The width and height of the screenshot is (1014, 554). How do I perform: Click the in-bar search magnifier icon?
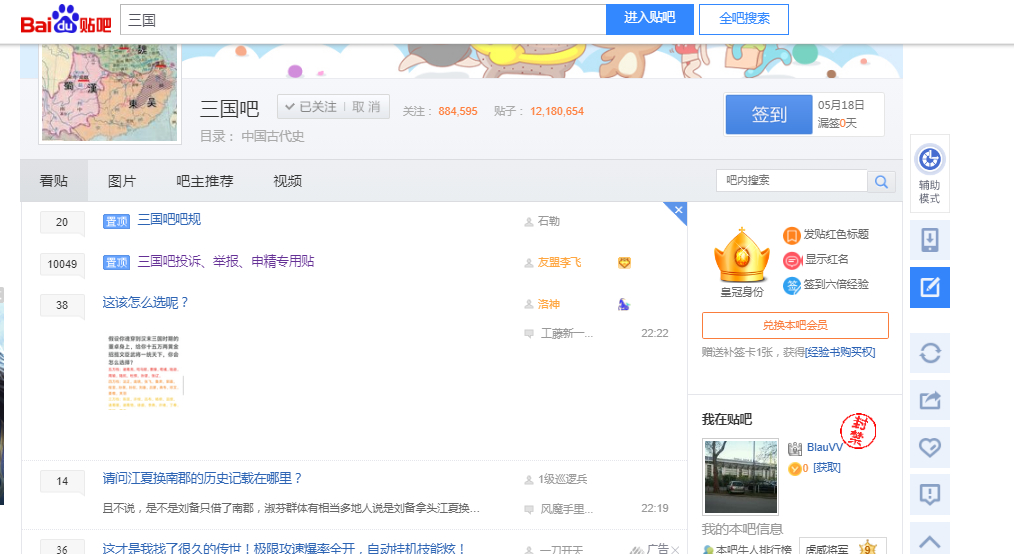coord(882,181)
